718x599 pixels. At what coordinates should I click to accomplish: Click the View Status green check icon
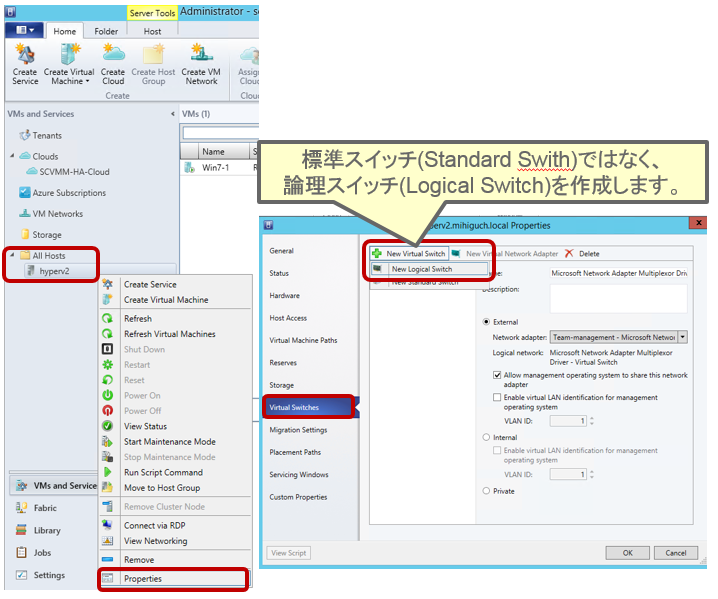point(108,426)
